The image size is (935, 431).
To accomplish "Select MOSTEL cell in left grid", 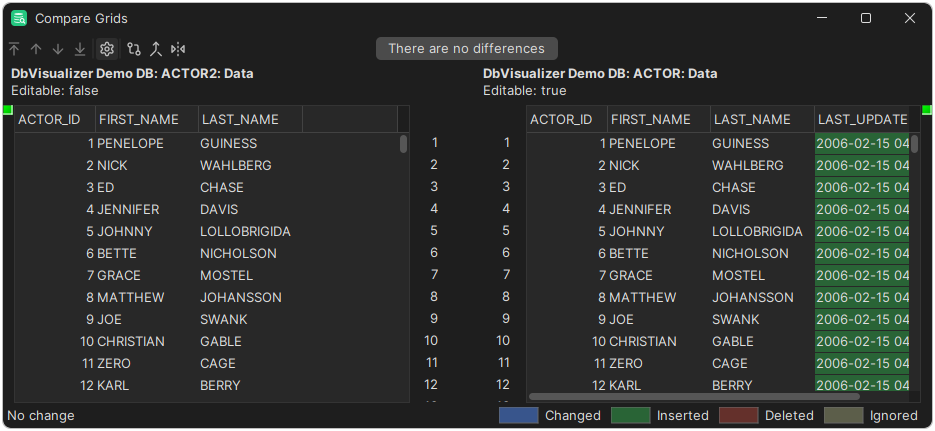I will click(250, 276).
